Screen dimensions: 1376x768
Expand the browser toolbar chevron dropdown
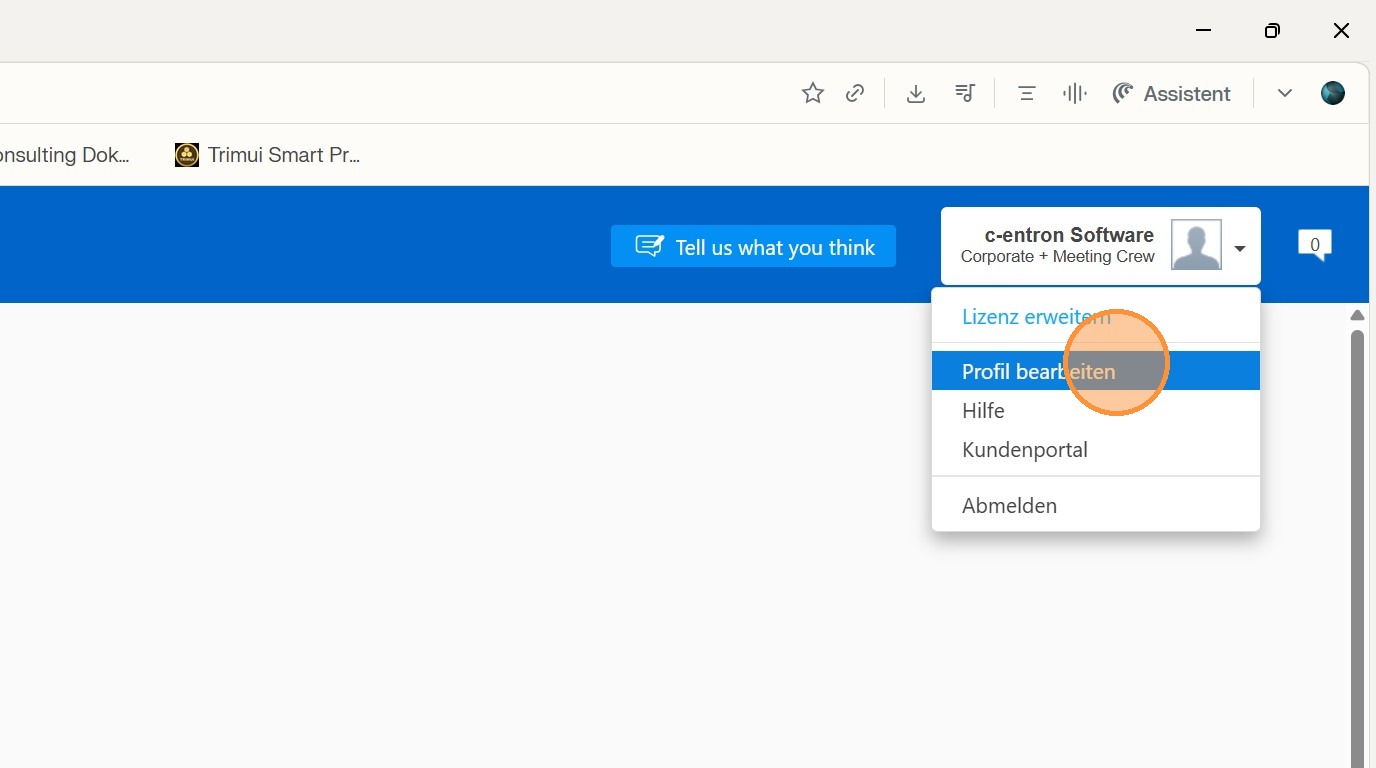[1285, 93]
